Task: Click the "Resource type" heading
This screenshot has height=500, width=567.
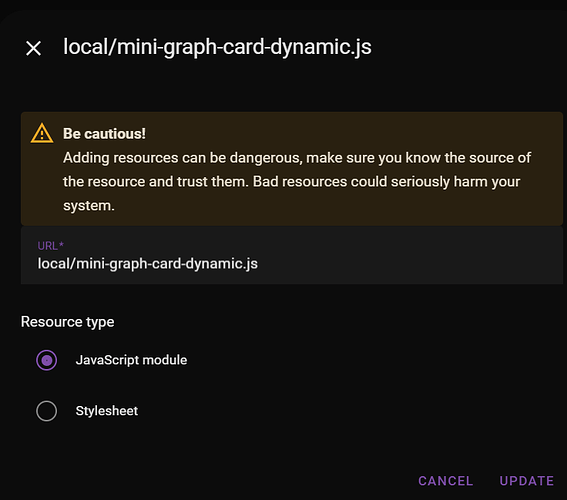Action: point(67,322)
